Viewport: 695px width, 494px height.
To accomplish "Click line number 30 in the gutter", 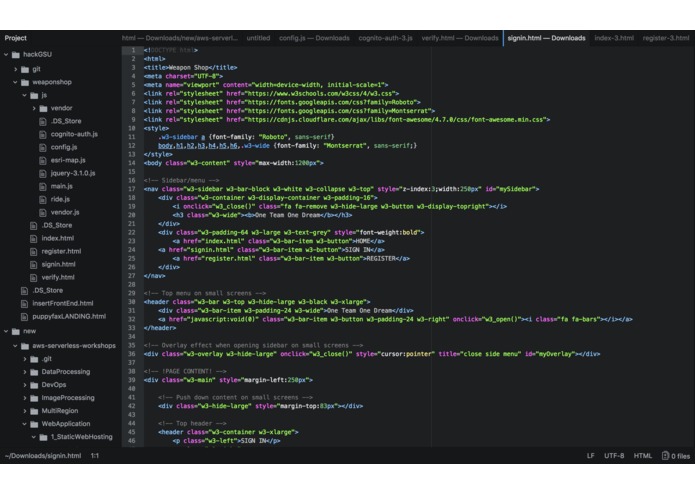I will [132, 302].
